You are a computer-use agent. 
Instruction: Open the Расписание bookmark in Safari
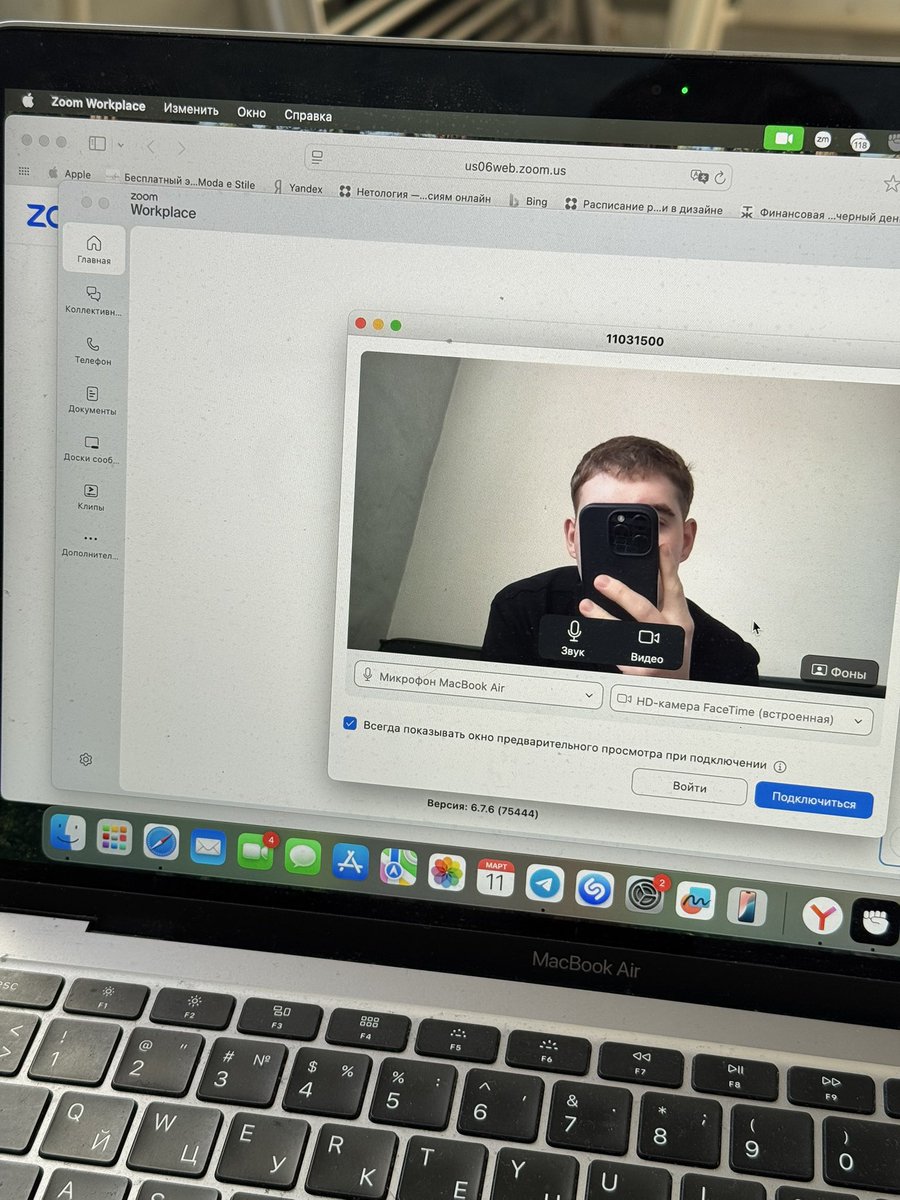coord(643,206)
